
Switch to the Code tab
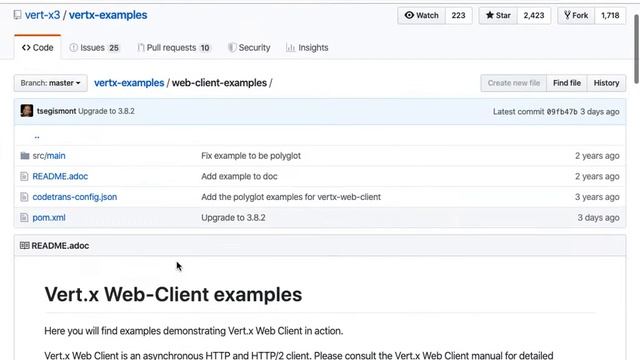(x=38, y=48)
